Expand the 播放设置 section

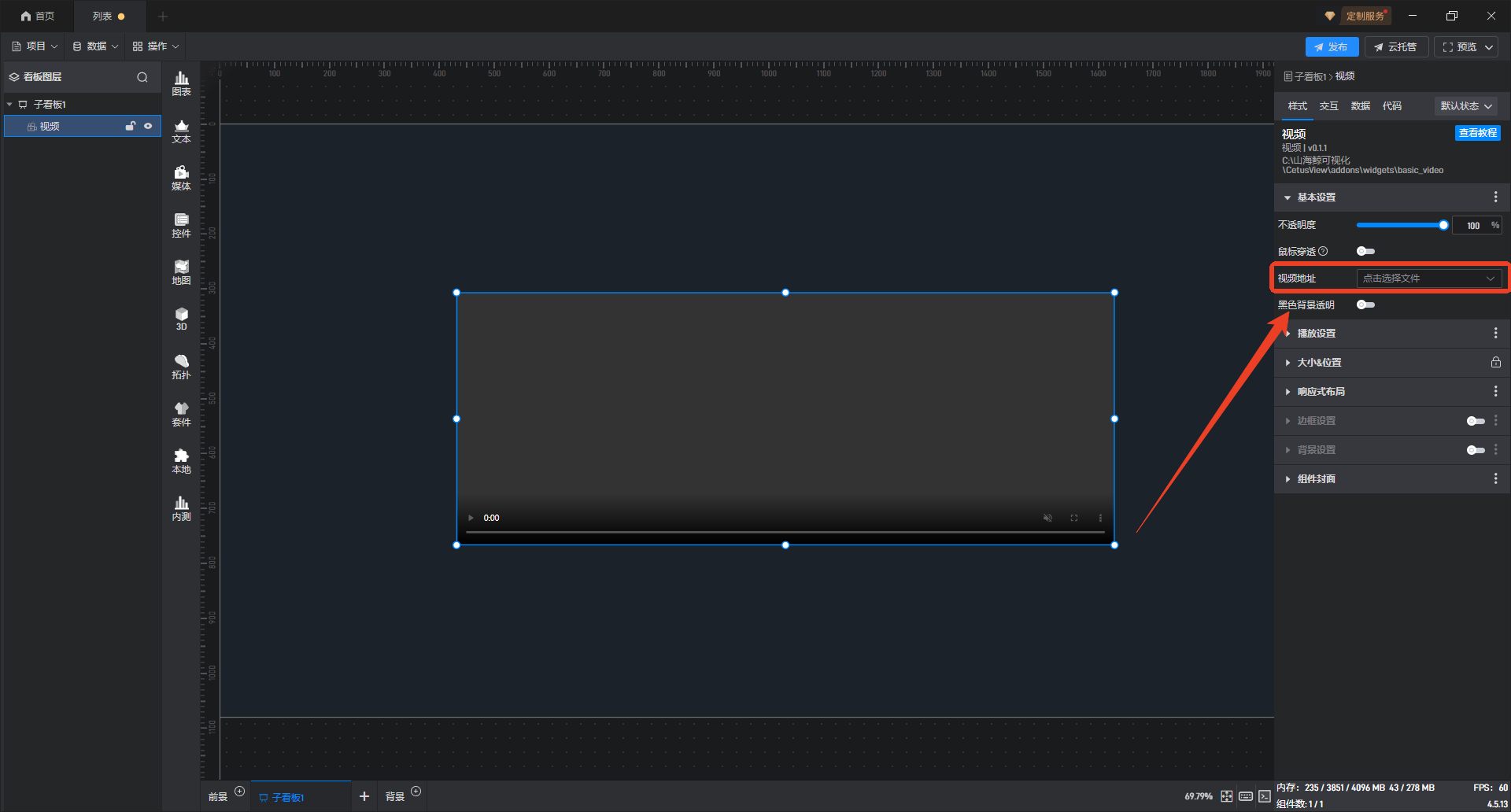(1317, 334)
